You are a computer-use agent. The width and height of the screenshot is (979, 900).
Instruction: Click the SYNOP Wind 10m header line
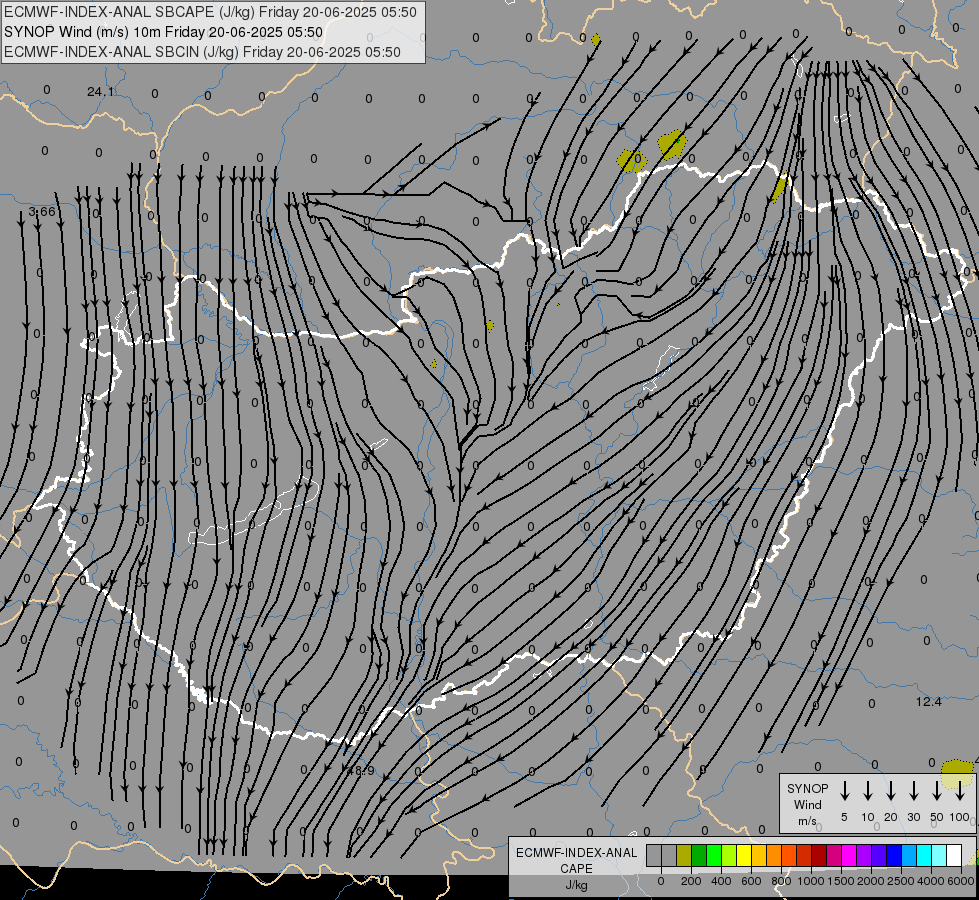(164, 32)
